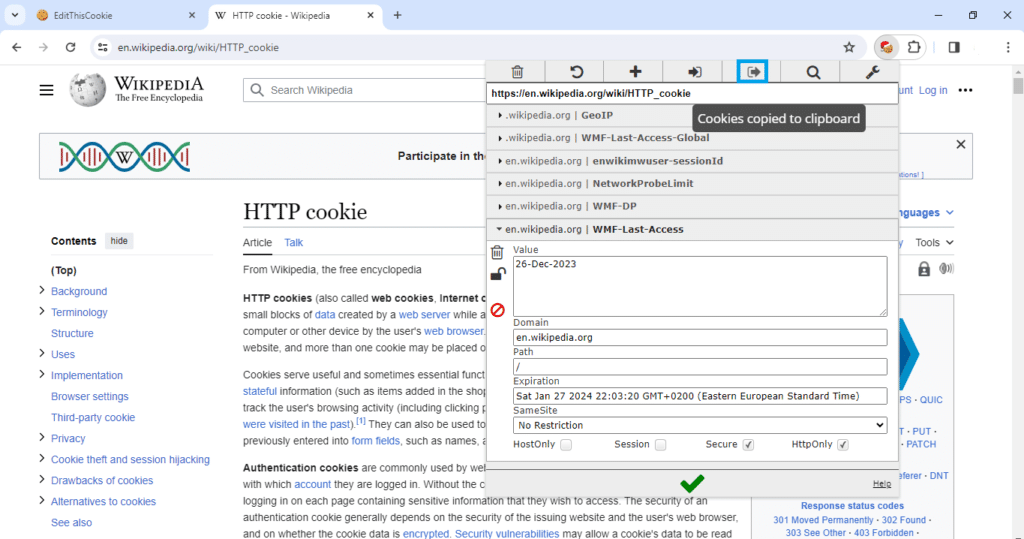Viewport: 1024px width, 539px height.
Task: Open the Chrome side panel icon
Action: 954,47
